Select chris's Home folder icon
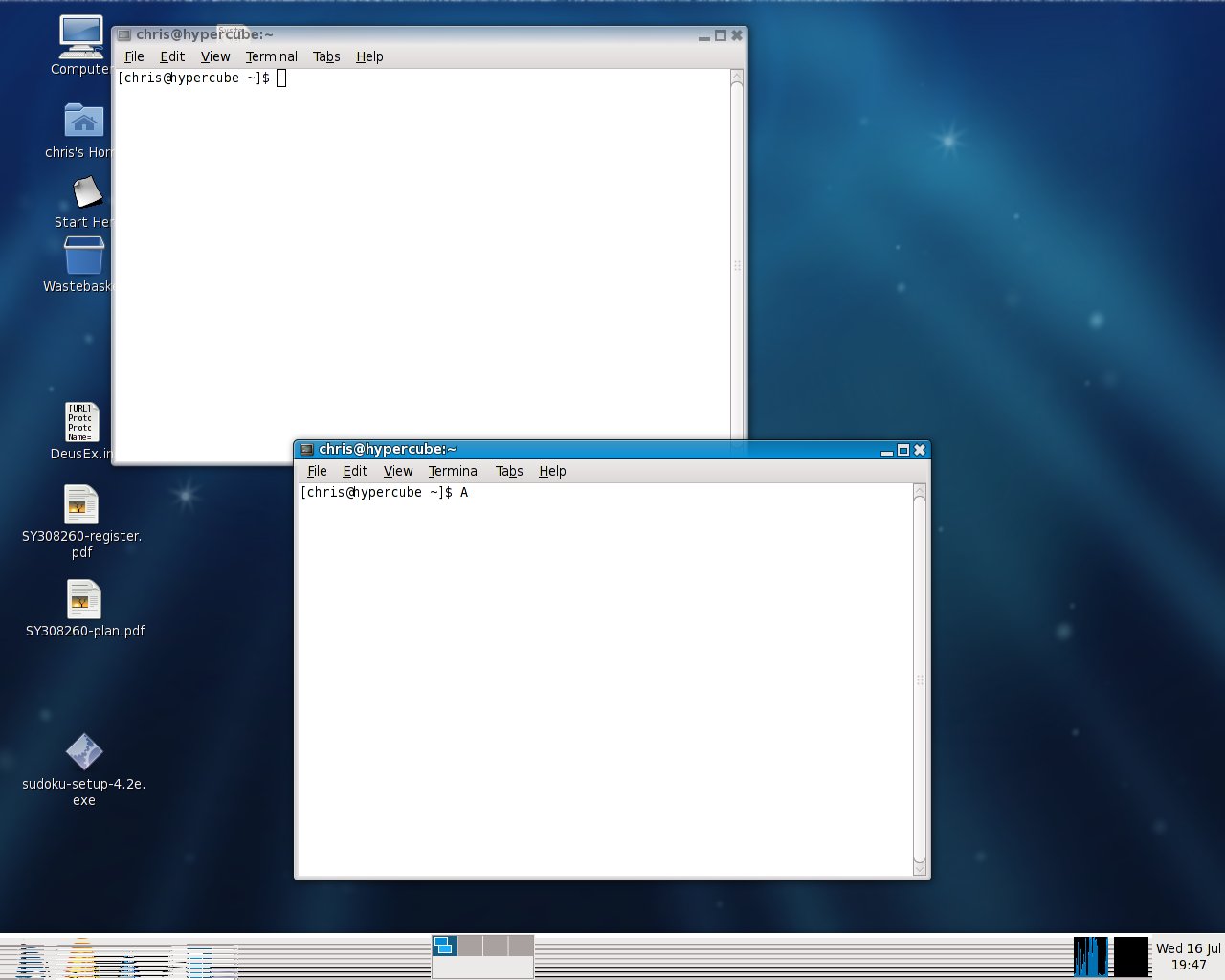 point(83,122)
